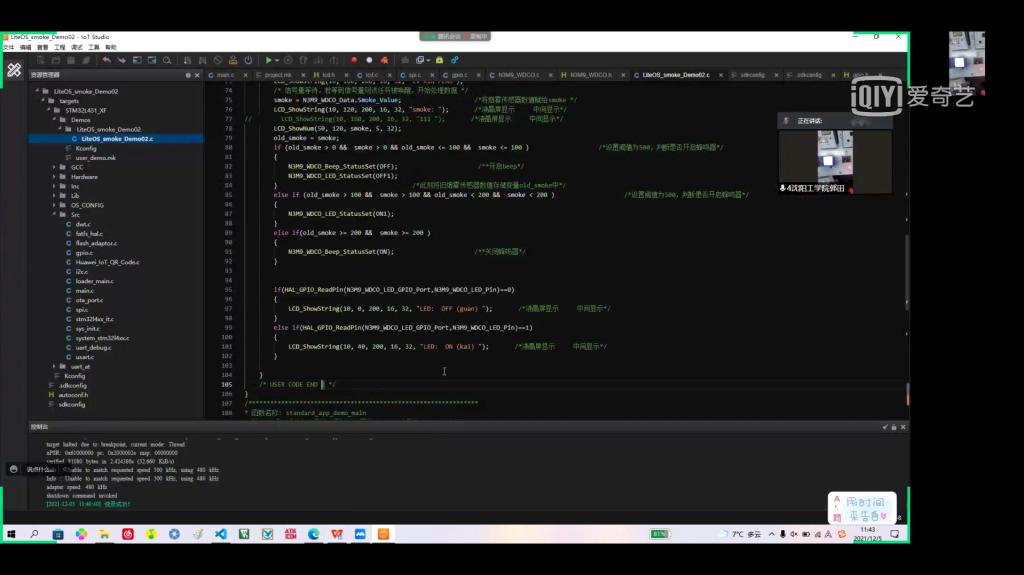Click the red record circle in the toolbar
This screenshot has height=575, width=1024.
354,60
